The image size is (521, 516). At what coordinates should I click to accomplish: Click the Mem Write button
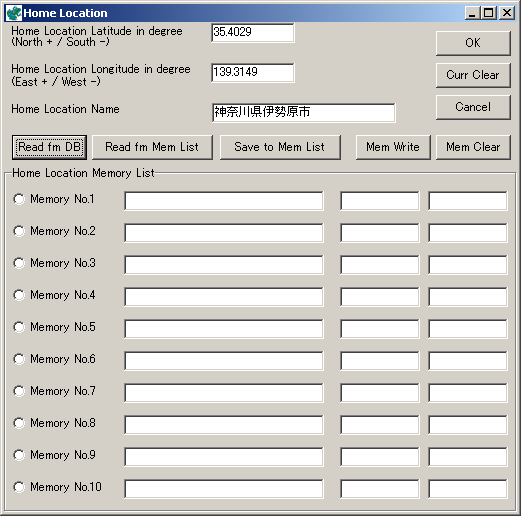(x=393, y=147)
